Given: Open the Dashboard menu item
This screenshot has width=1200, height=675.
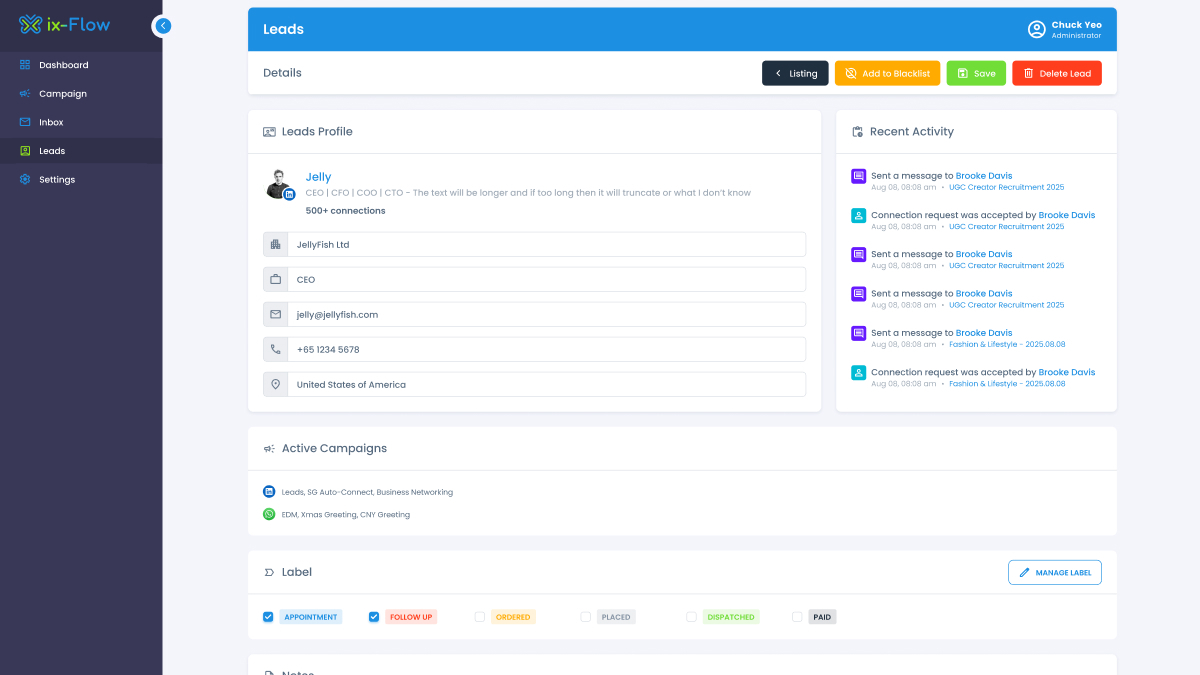Looking at the screenshot, I should pyautogui.click(x=63, y=65).
